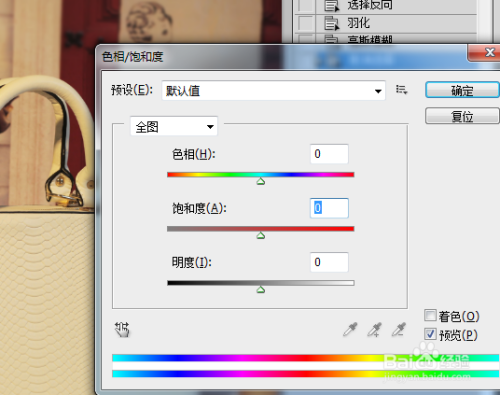The image size is (500, 395).
Task: Open the preset options menu icon
Action: 401,90
